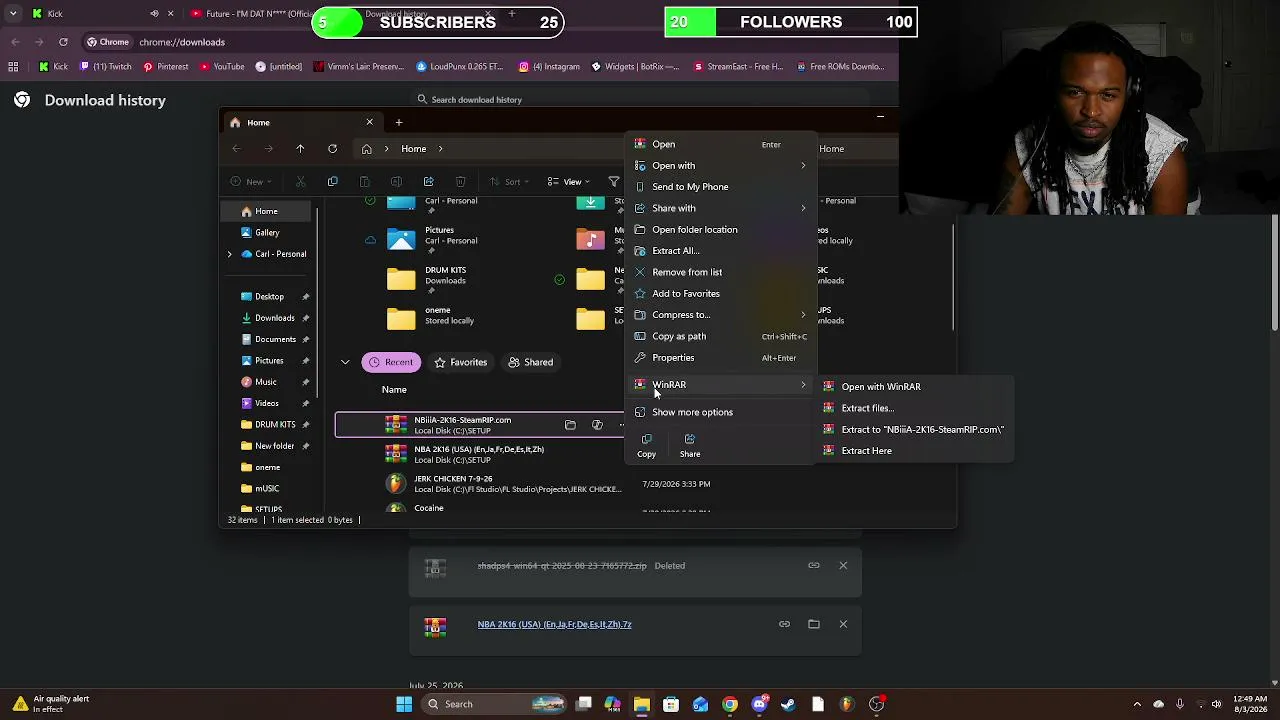Image resolution: width=1280 pixels, height=720 pixels.
Task: Open Music in the Explorer sidebar
Action: [265, 382]
